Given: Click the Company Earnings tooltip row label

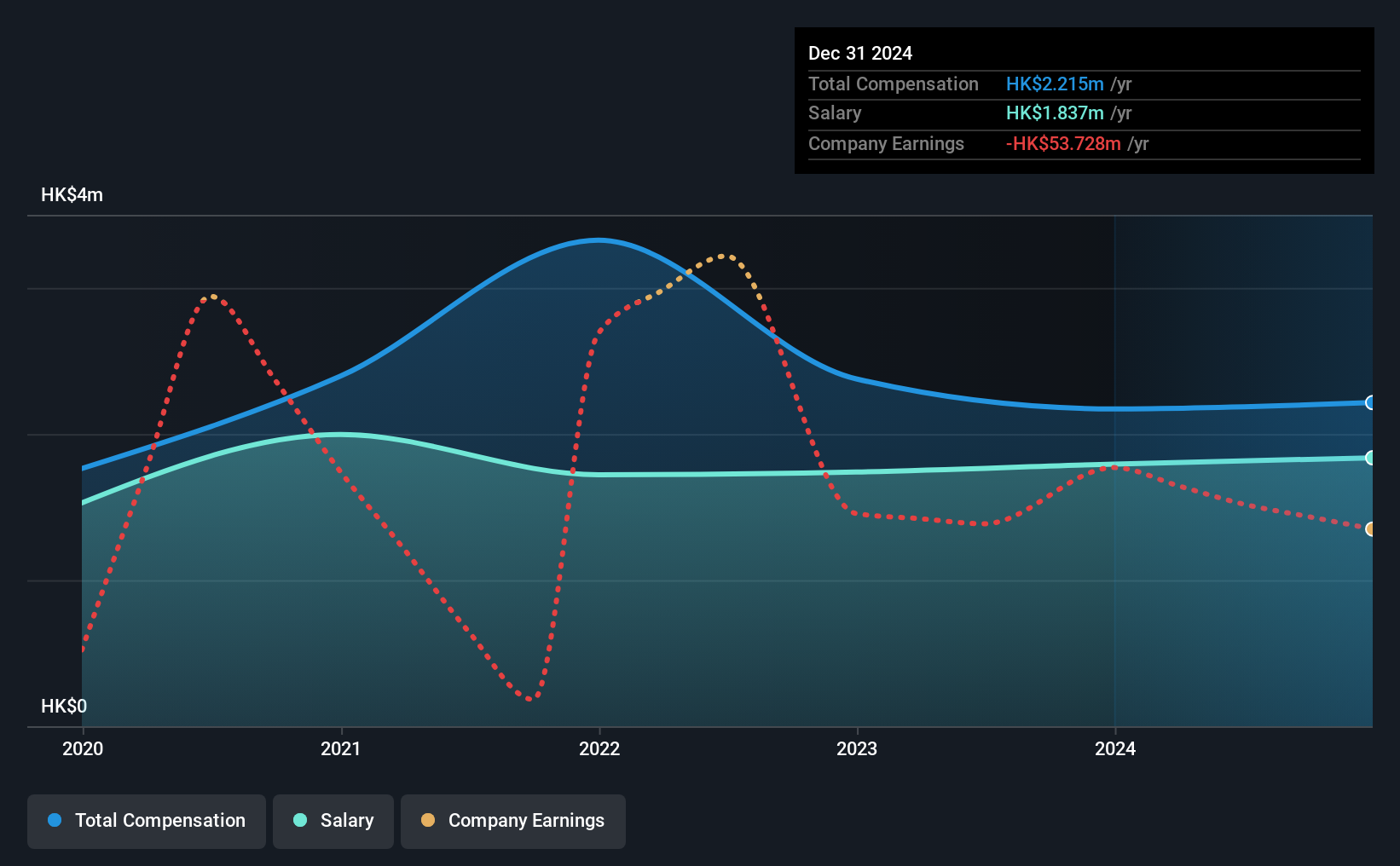Looking at the screenshot, I should point(886,144).
